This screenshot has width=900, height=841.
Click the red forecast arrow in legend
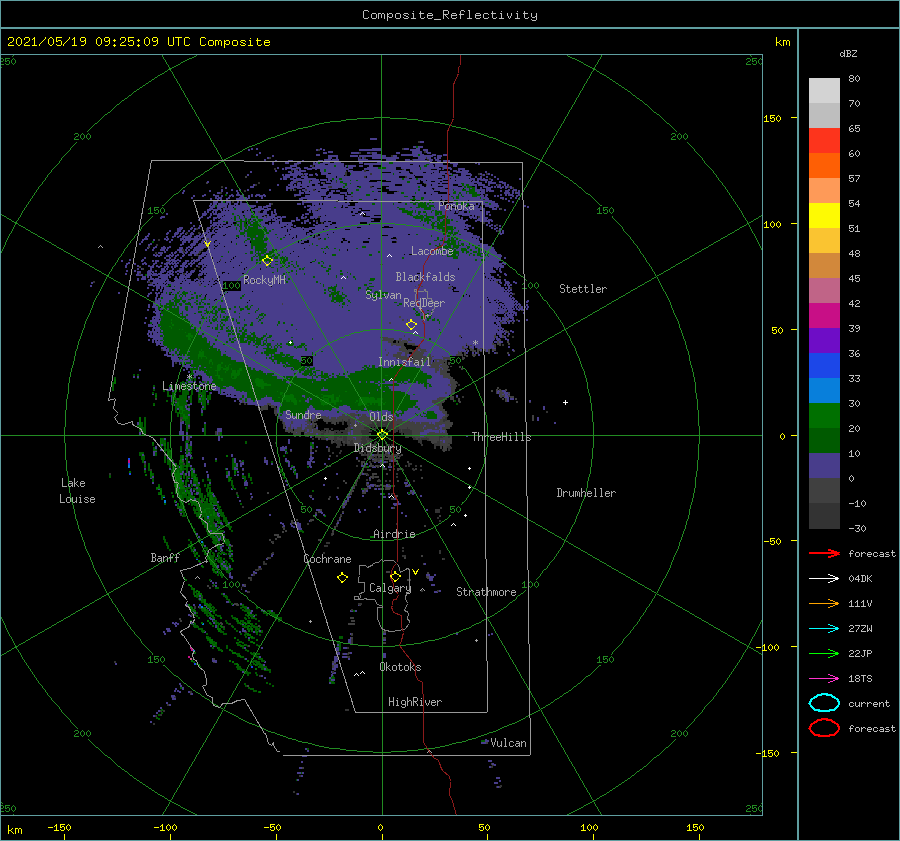pos(824,553)
